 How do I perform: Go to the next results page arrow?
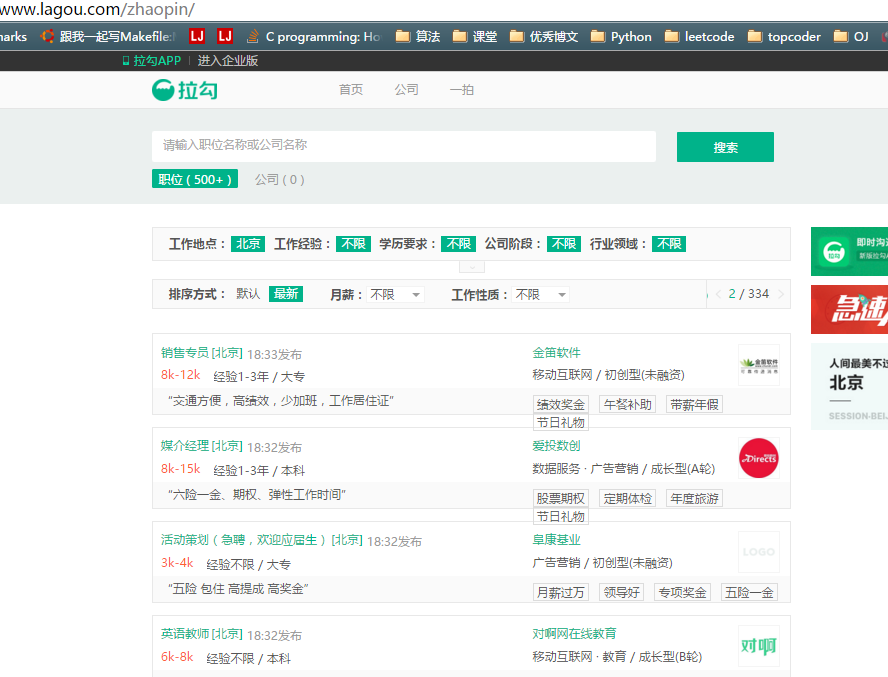[781, 293]
